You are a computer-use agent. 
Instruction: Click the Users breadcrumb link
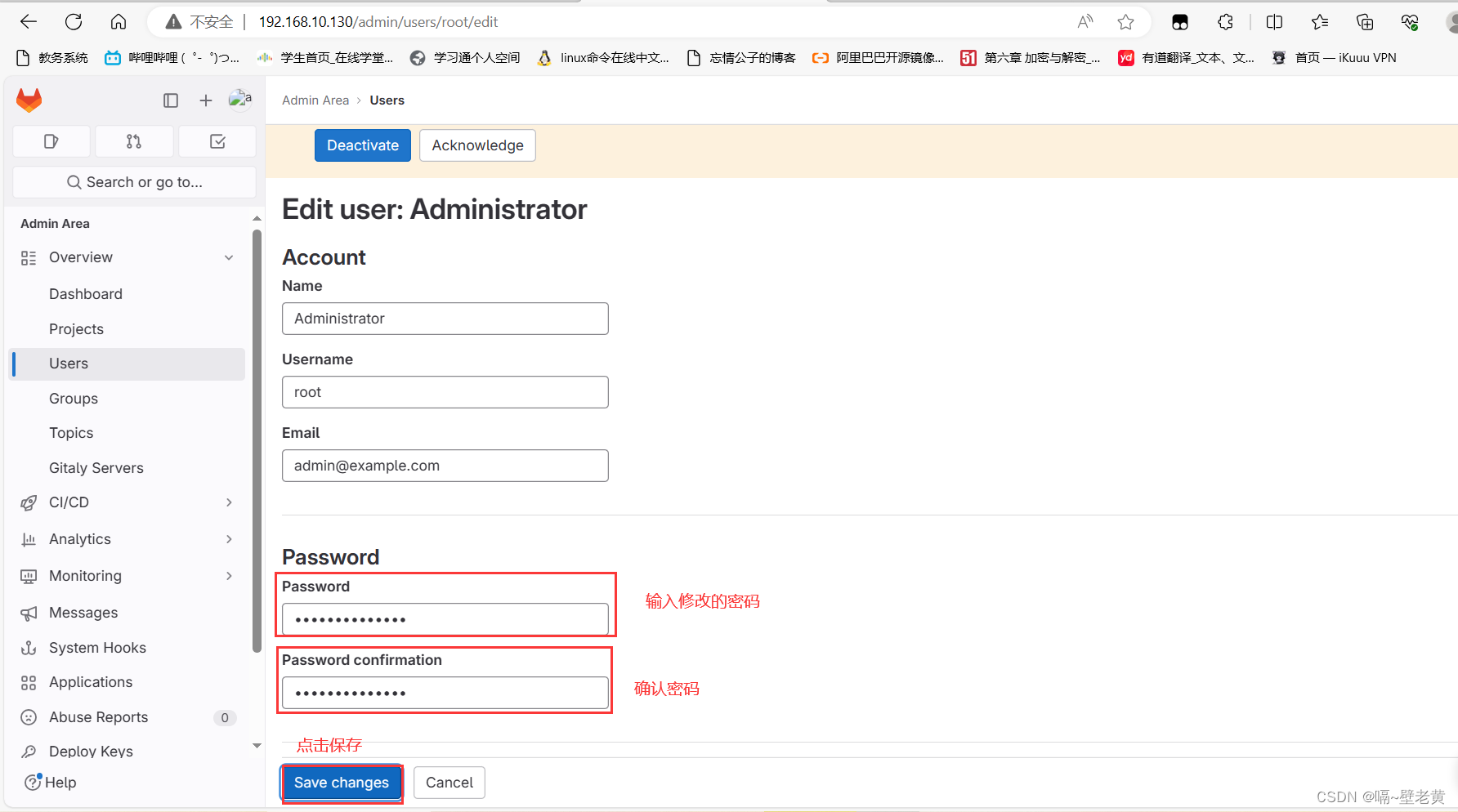(387, 100)
